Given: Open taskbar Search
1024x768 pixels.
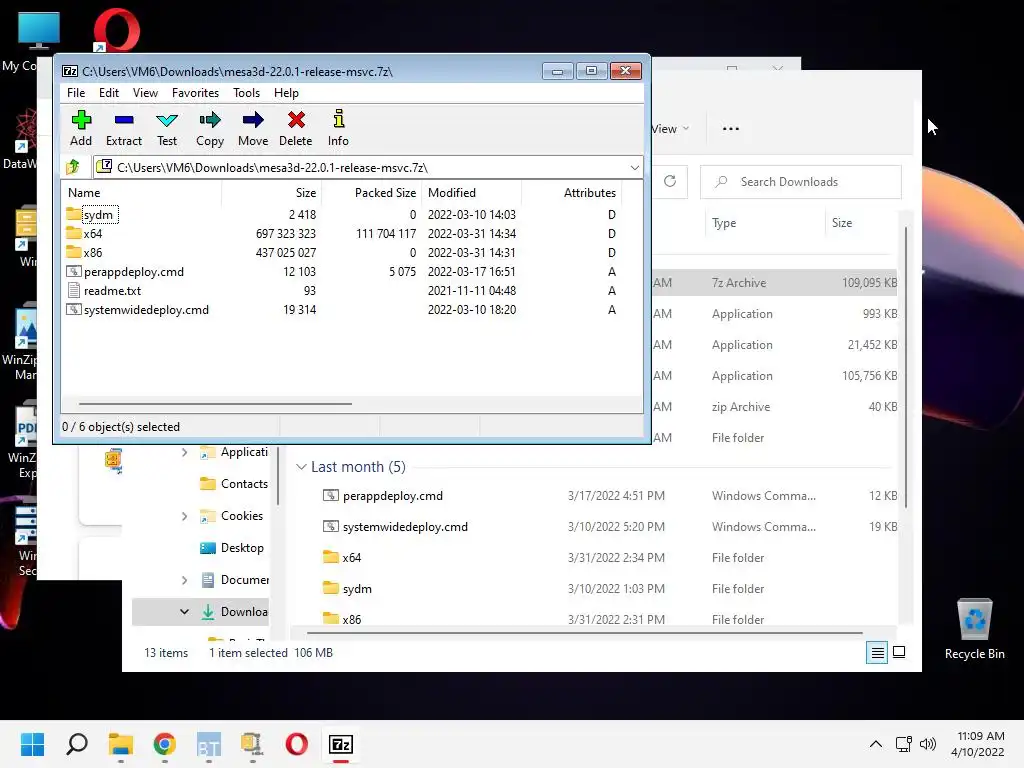Looking at the screenshot, I should pyautogui.click(x=77, y=744).
